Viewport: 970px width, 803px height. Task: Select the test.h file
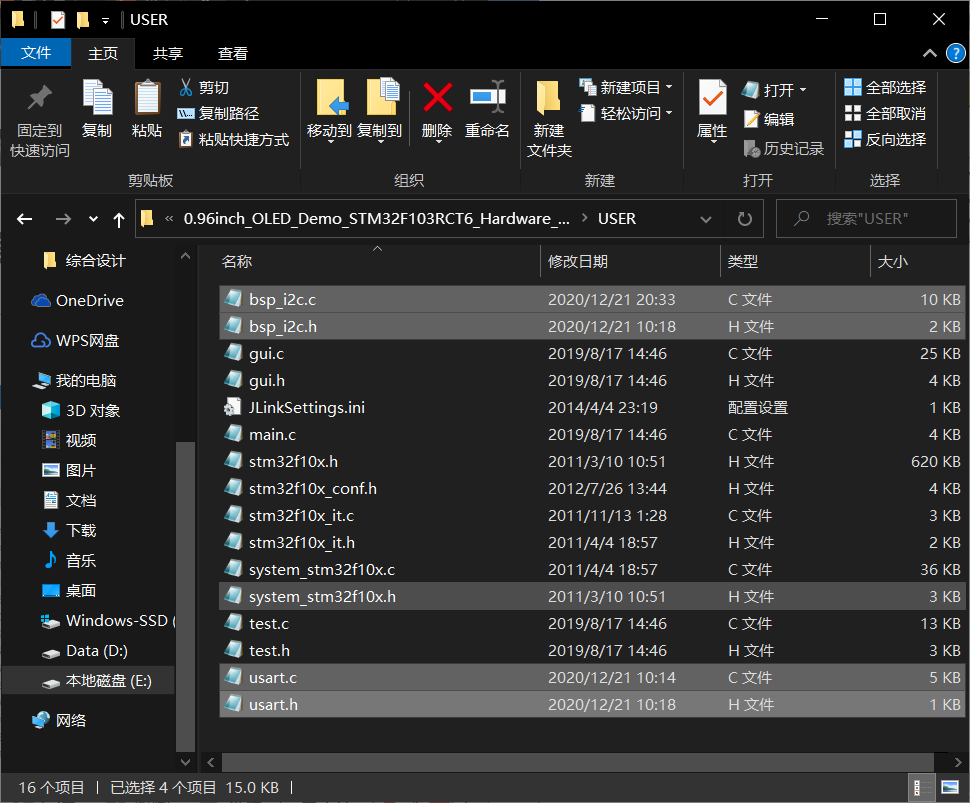pos(591,650)
